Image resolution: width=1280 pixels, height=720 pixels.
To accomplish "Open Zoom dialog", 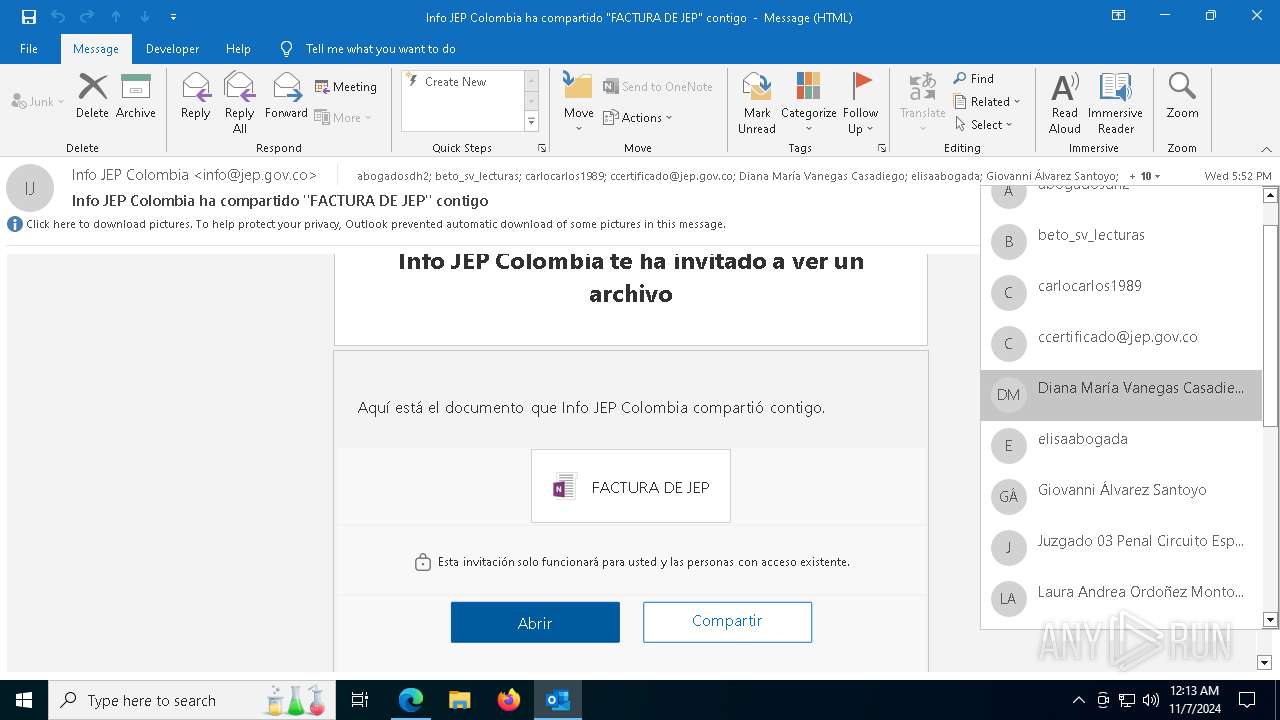I will pos(1182,96).
